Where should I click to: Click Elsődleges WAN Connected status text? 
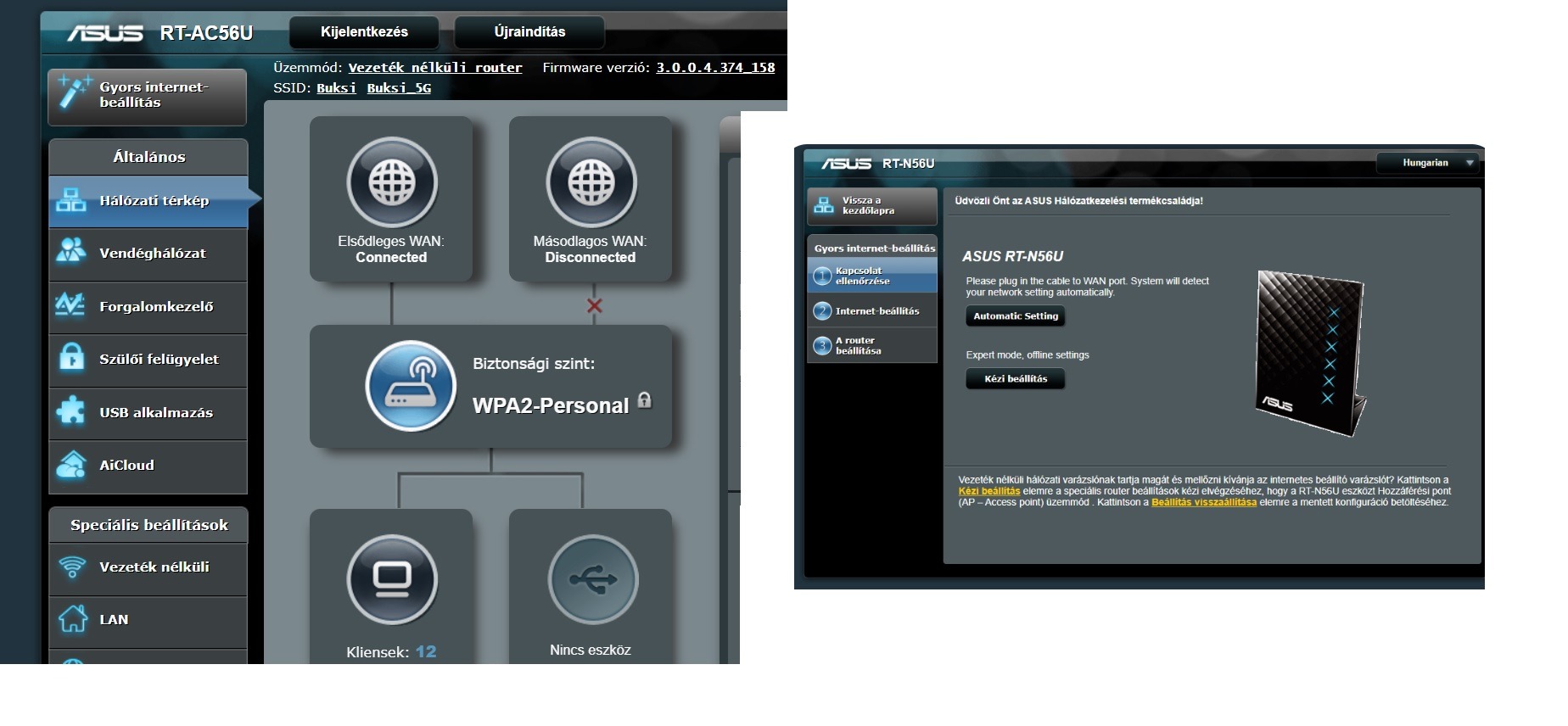(x=391, y=257)
